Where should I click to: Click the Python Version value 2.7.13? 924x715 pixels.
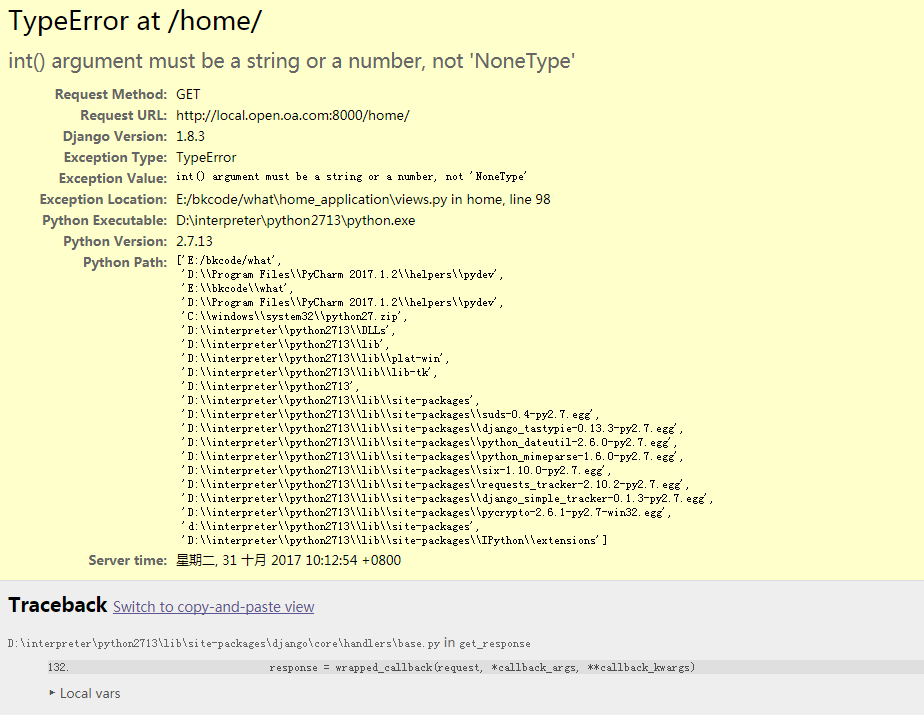(x=194, y=241)
